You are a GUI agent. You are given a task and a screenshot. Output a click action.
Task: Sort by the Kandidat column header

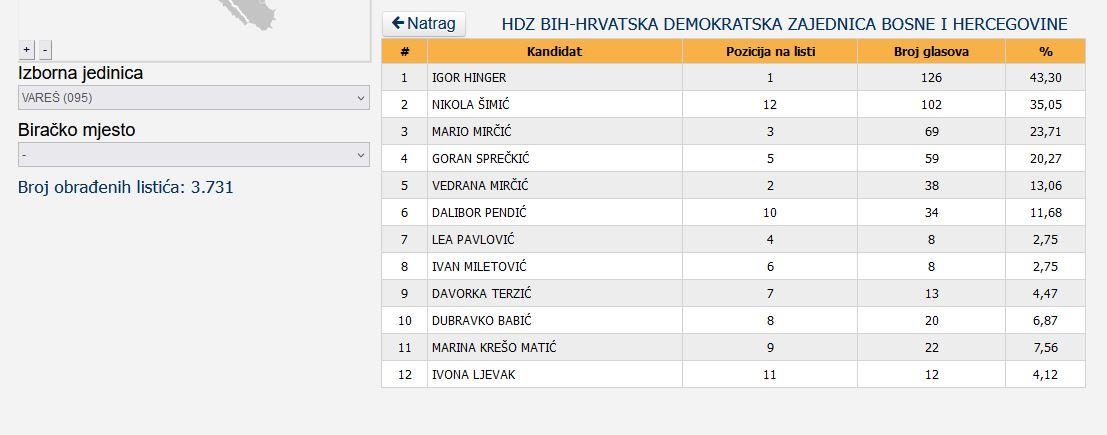(554, 52)
